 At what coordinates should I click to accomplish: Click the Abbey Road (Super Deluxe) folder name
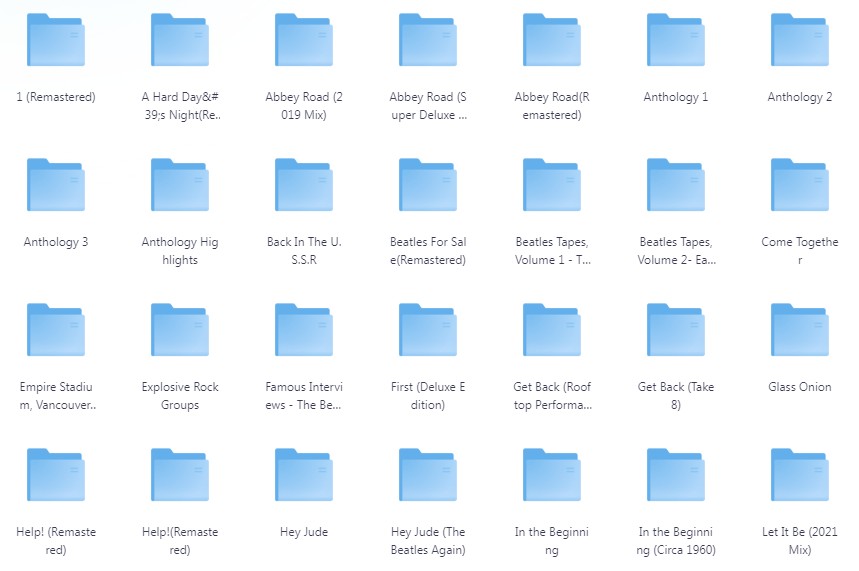coord(428,106)
